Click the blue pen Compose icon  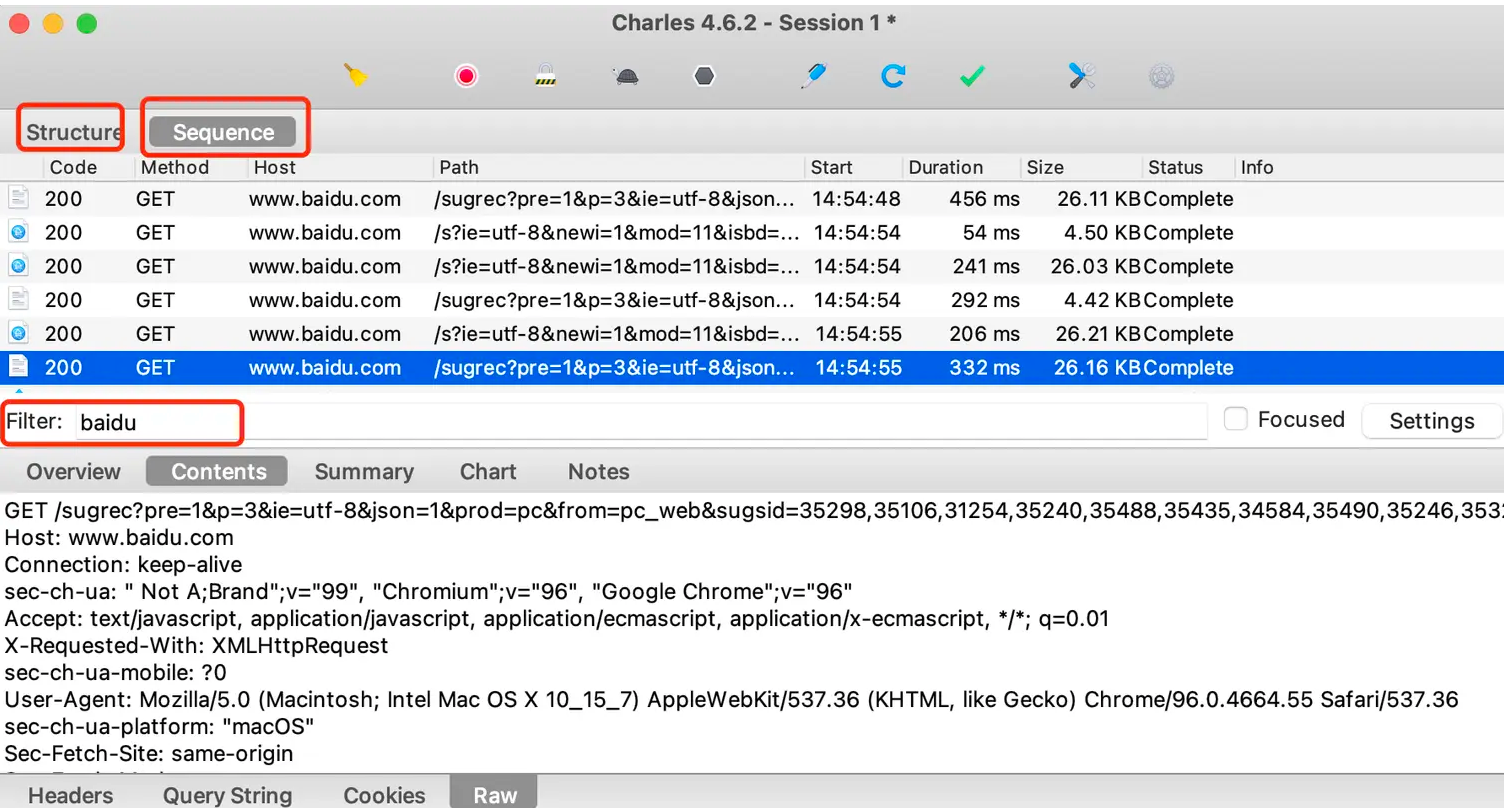click(814, 76)
